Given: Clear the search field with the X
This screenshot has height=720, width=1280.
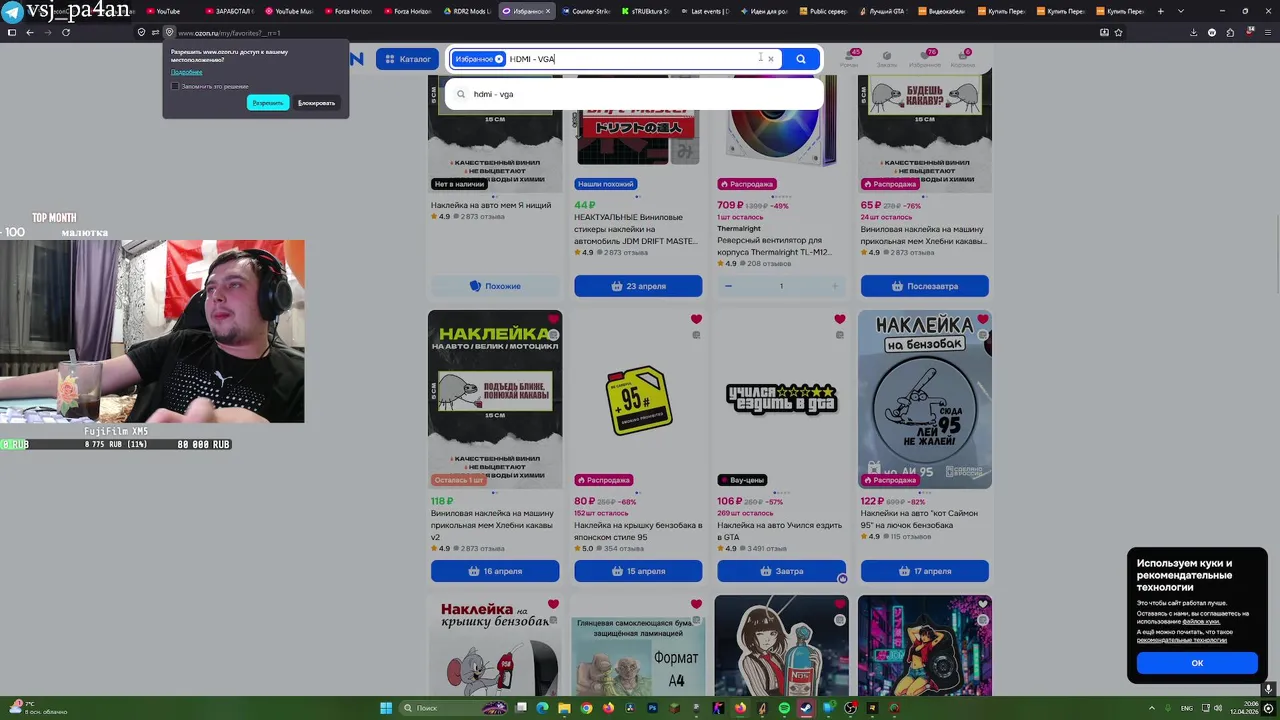Looking at the screenshot, I should click(x=771, y=59).
